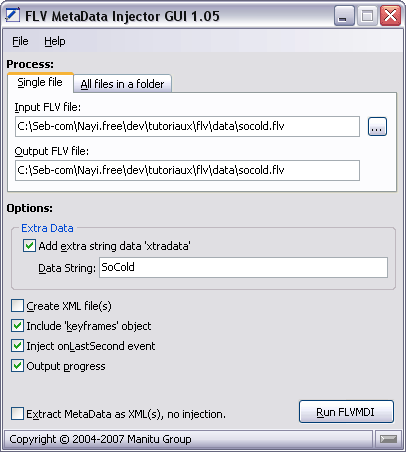Disable Inject onLastSecond event
This screenshot has width=406, height=452.
[17, 346]
